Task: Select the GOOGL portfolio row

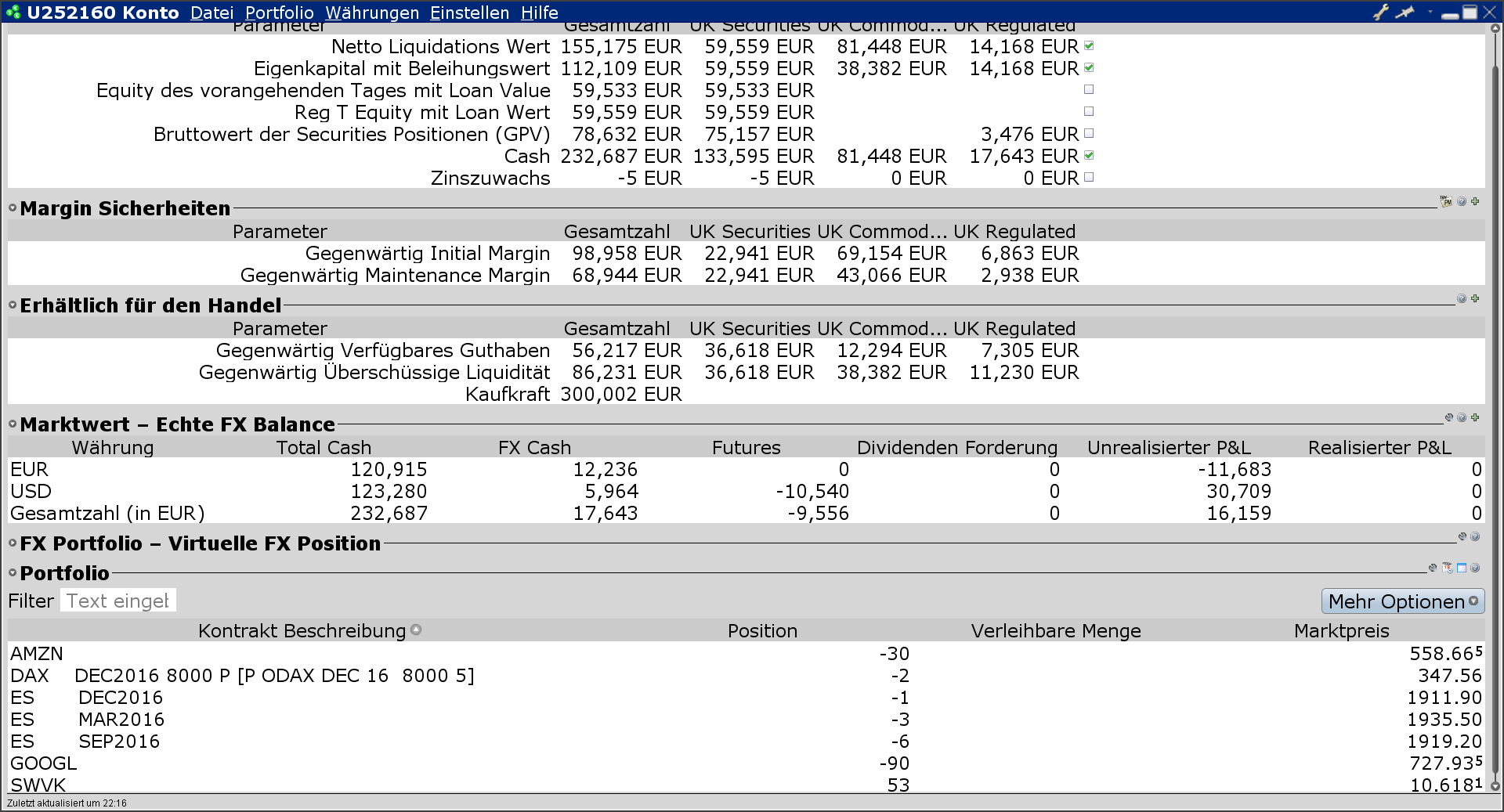Action: pyautogui.click(x=747, y=763)
